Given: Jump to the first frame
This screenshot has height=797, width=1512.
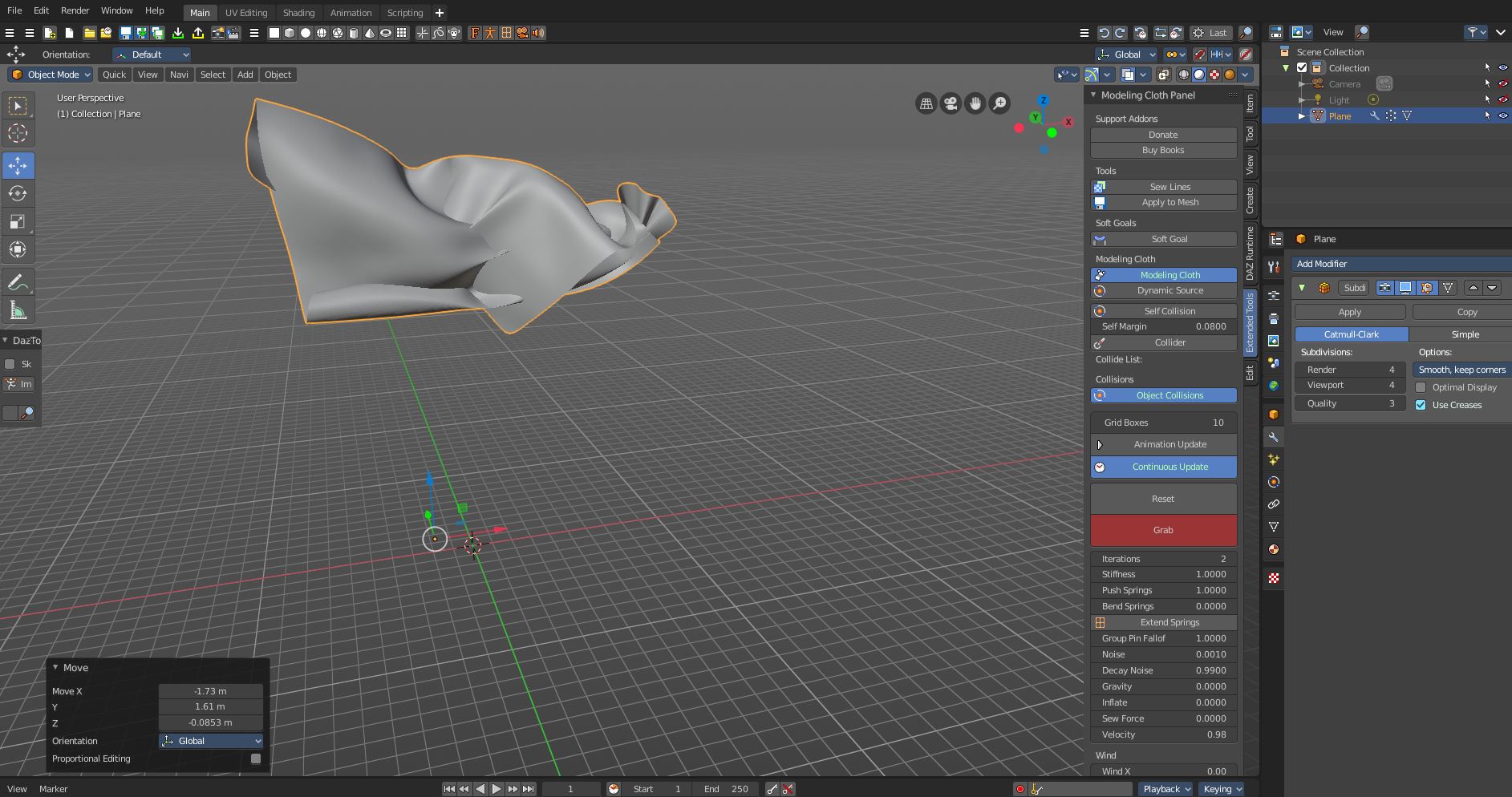Looking at the screenshot, I should 449,789.
